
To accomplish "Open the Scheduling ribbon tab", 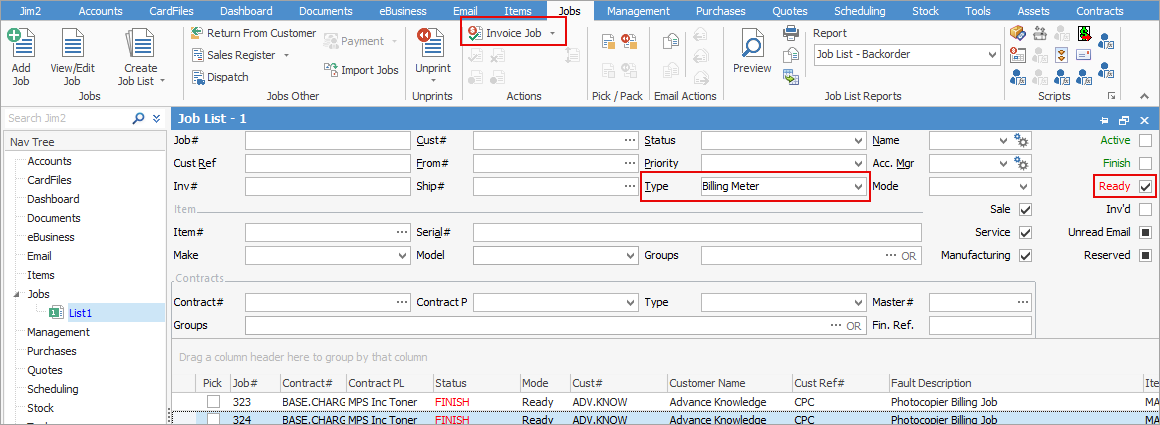I will 859,11.
